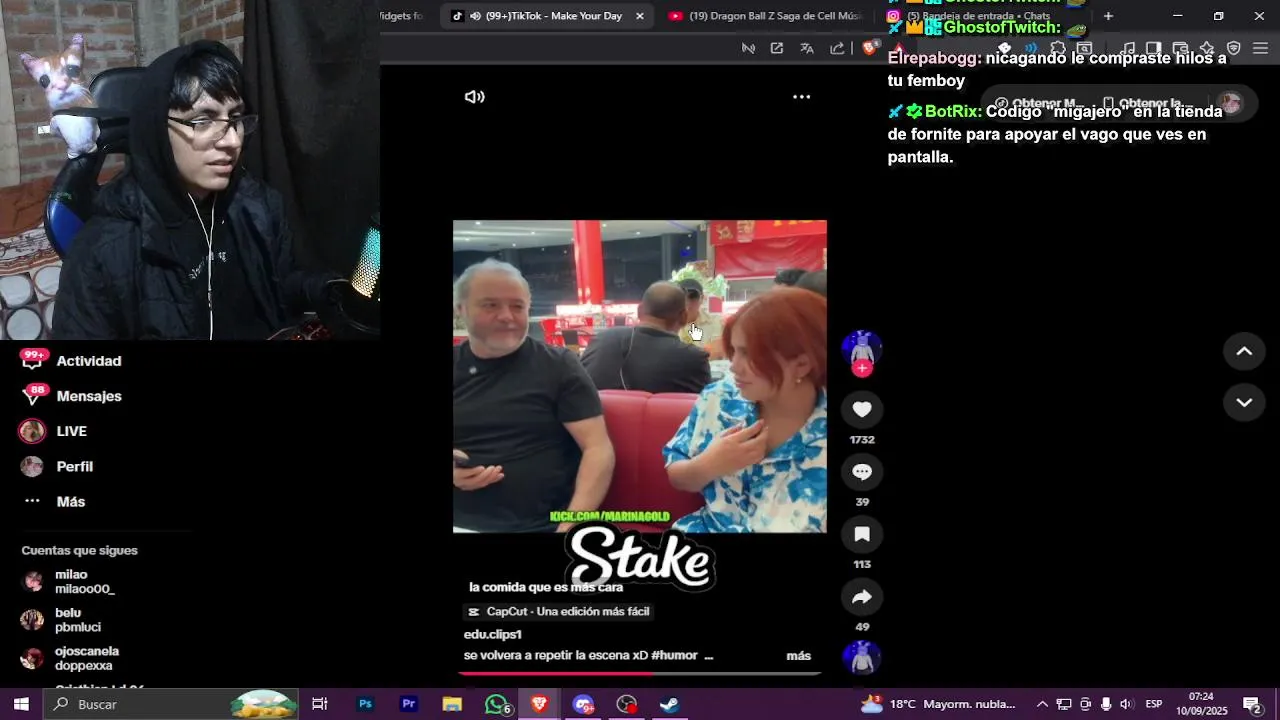The image size is (1280, 720).
Task: Click the microphone icon in system tray
Action: pyautogui.click(x=1106, y=704)
